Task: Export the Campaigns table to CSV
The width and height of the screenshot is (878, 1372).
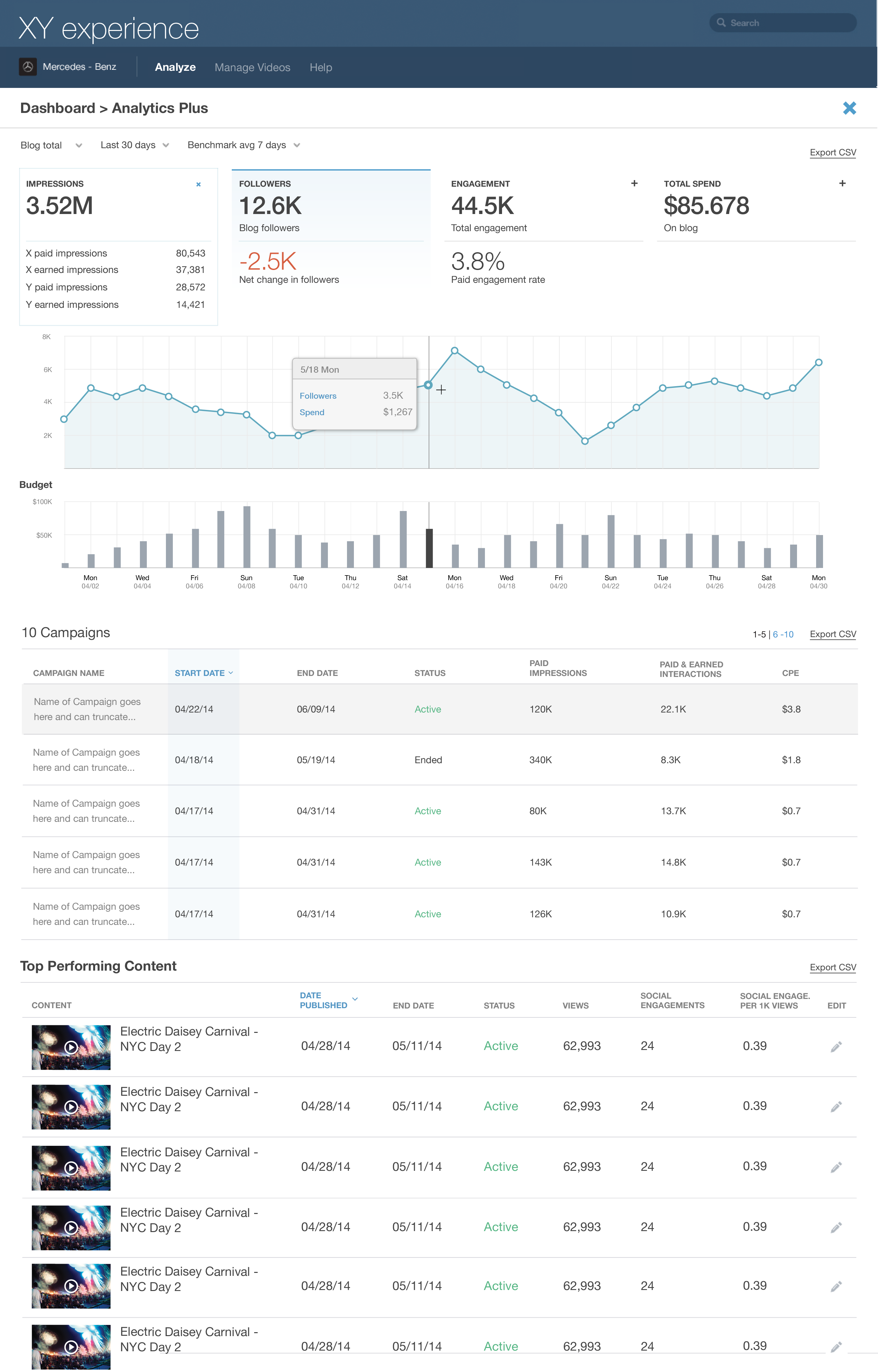Action: point(833,634)
